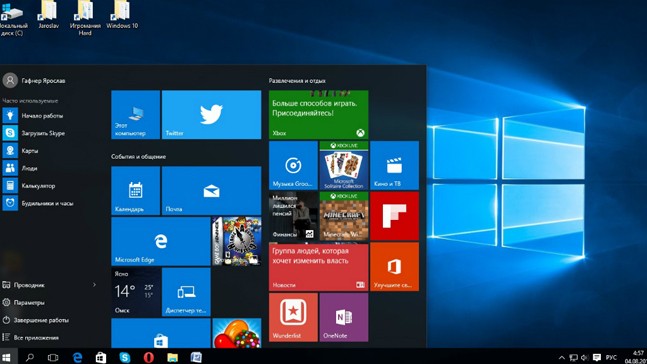Click the События и общение group header

coord(139,157)
